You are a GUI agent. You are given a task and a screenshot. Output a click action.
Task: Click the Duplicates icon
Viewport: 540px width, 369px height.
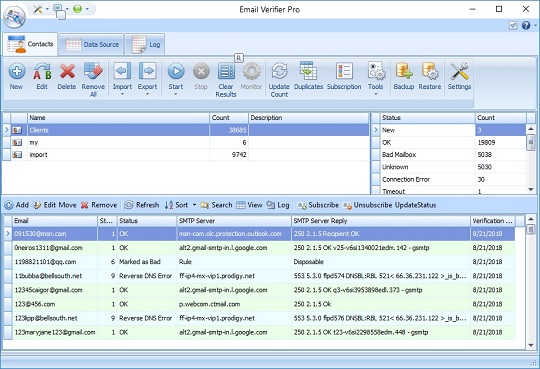coord(308,71)
